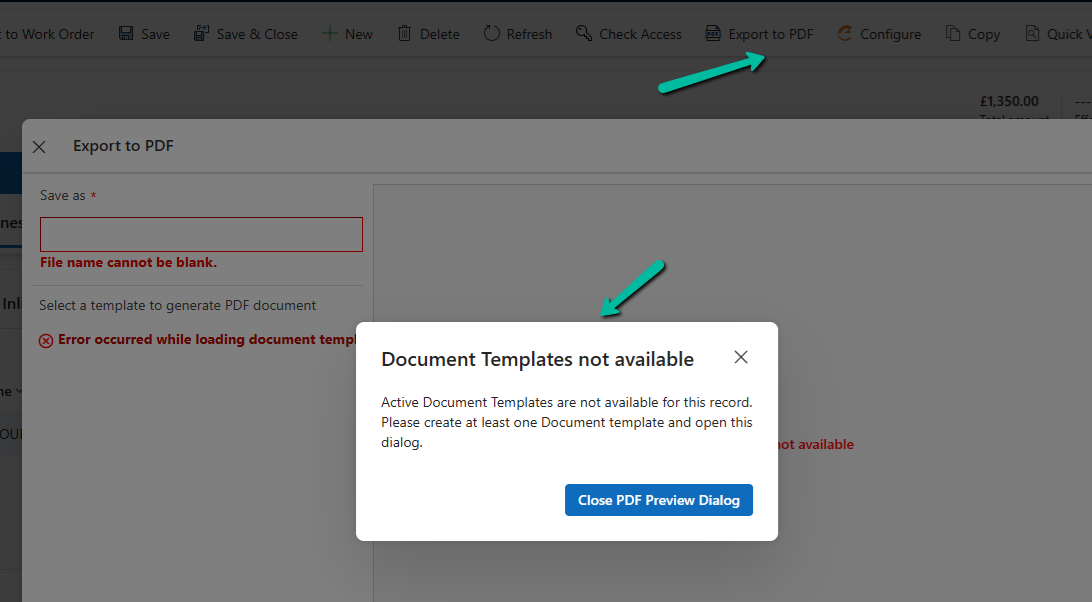Expand the column header chevron at left edge

(17, 392)
